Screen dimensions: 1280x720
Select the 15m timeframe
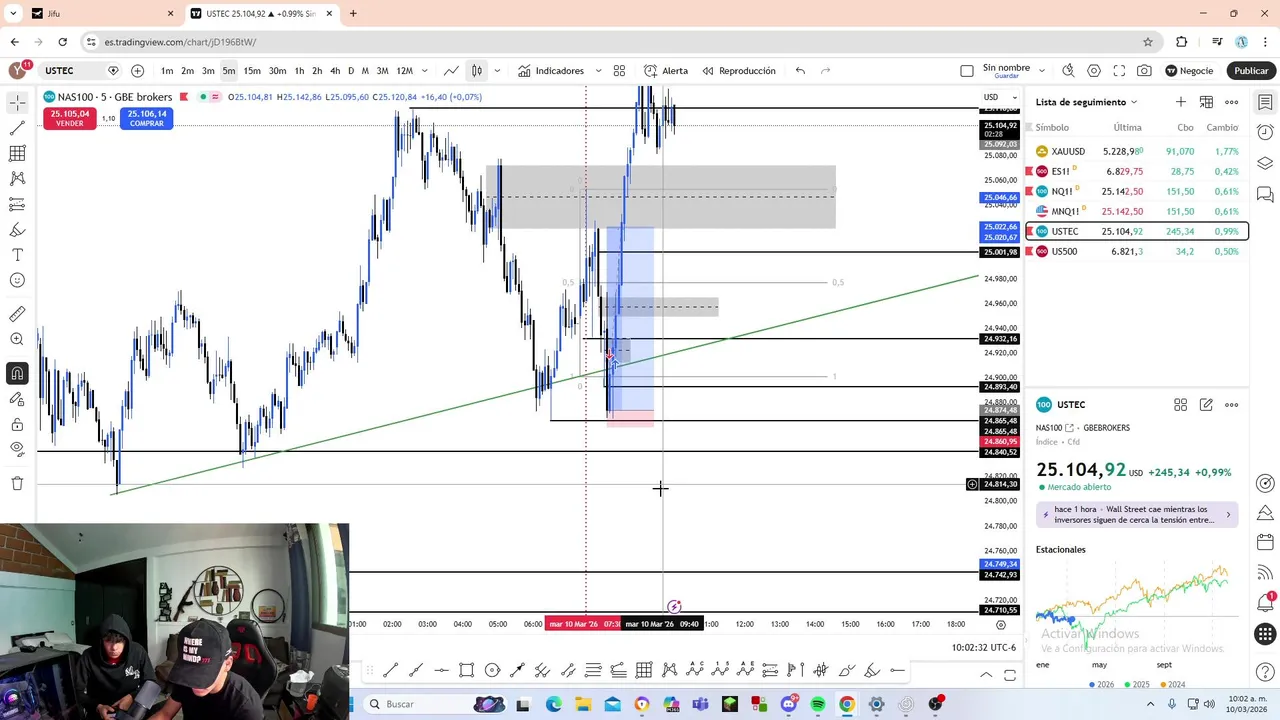[x=252, y=71]
